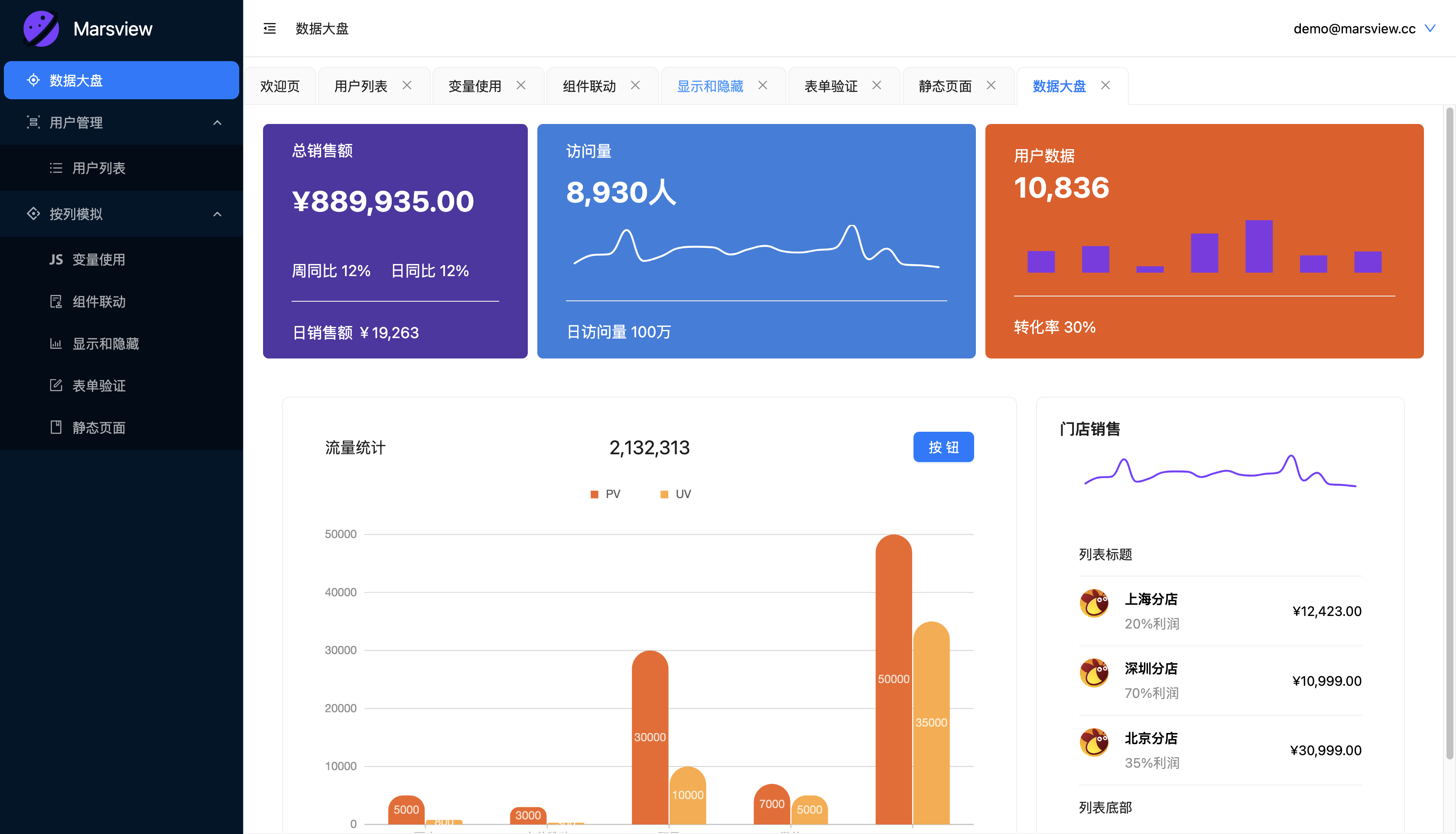Collapse the 用户管理 sidebar group
Screen dimensions: 1456x834
click(x=217, y=122)
